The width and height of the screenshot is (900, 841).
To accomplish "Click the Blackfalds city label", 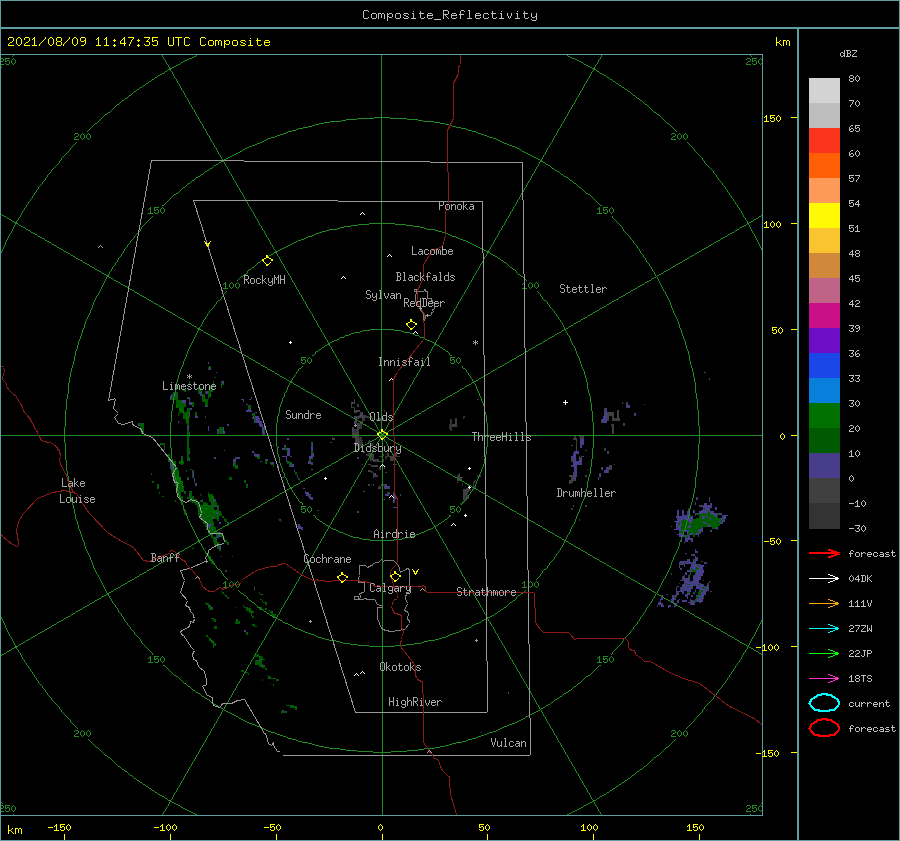I will (425, 277).
